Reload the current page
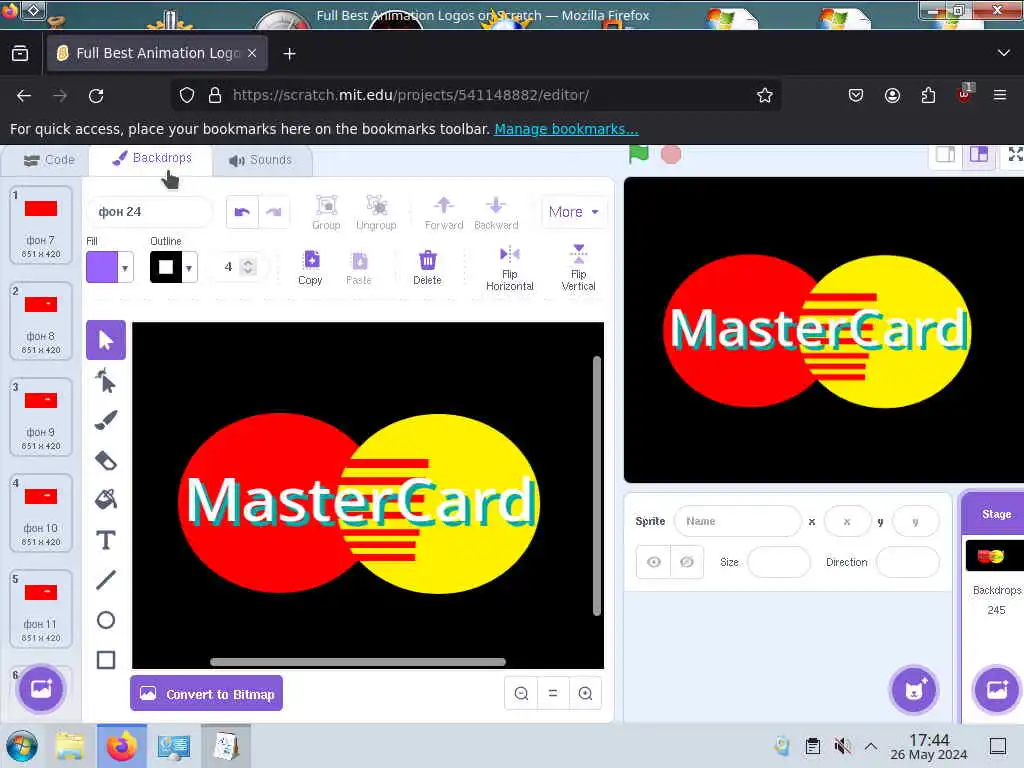The height and width of the screenshot is (768, 1024). (96, 95)
